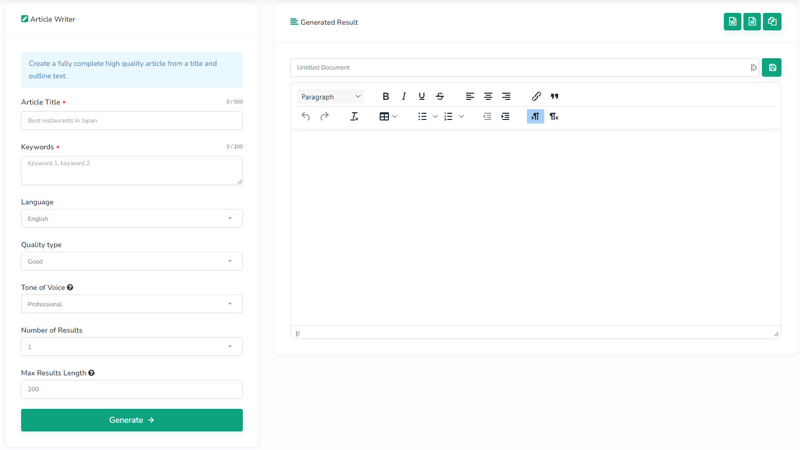Expand bullet list style arrow
Image resolution: width=800 pixels, height=450 pixels.
coord(435,116)
